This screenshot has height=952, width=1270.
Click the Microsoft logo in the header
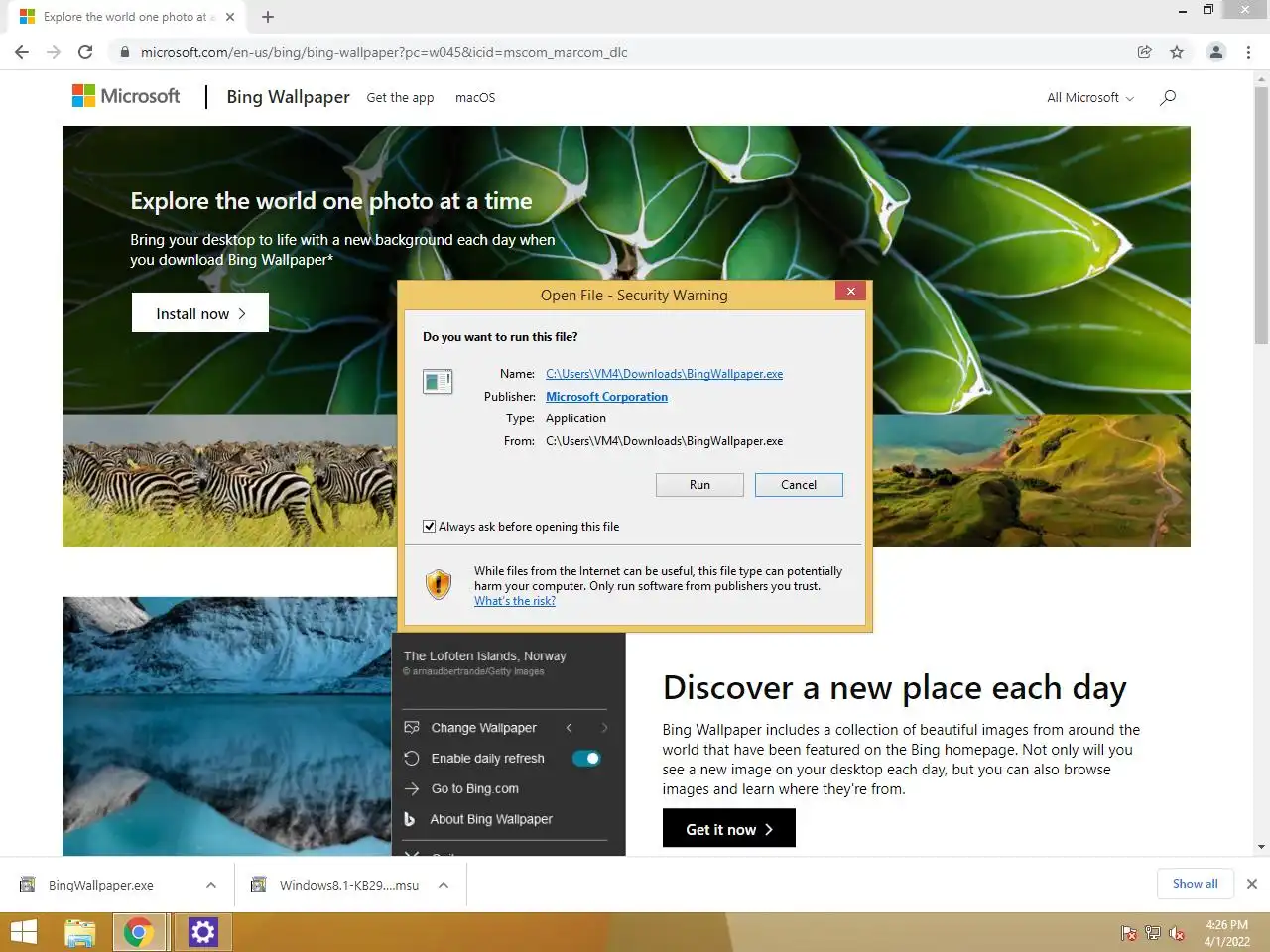click(126, 96)
